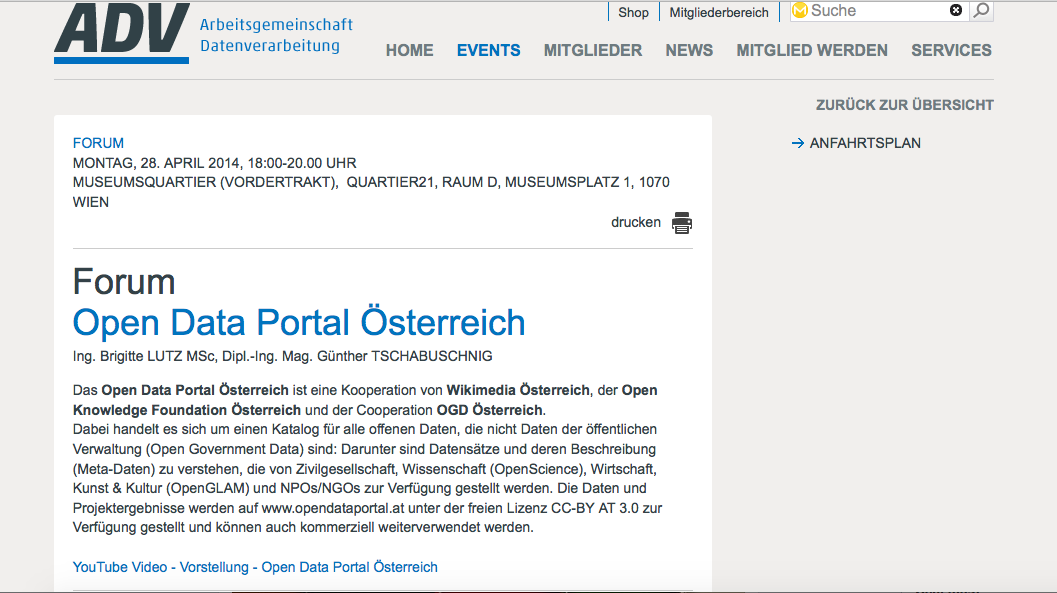Click the www.opendataportal.at text

333,508
